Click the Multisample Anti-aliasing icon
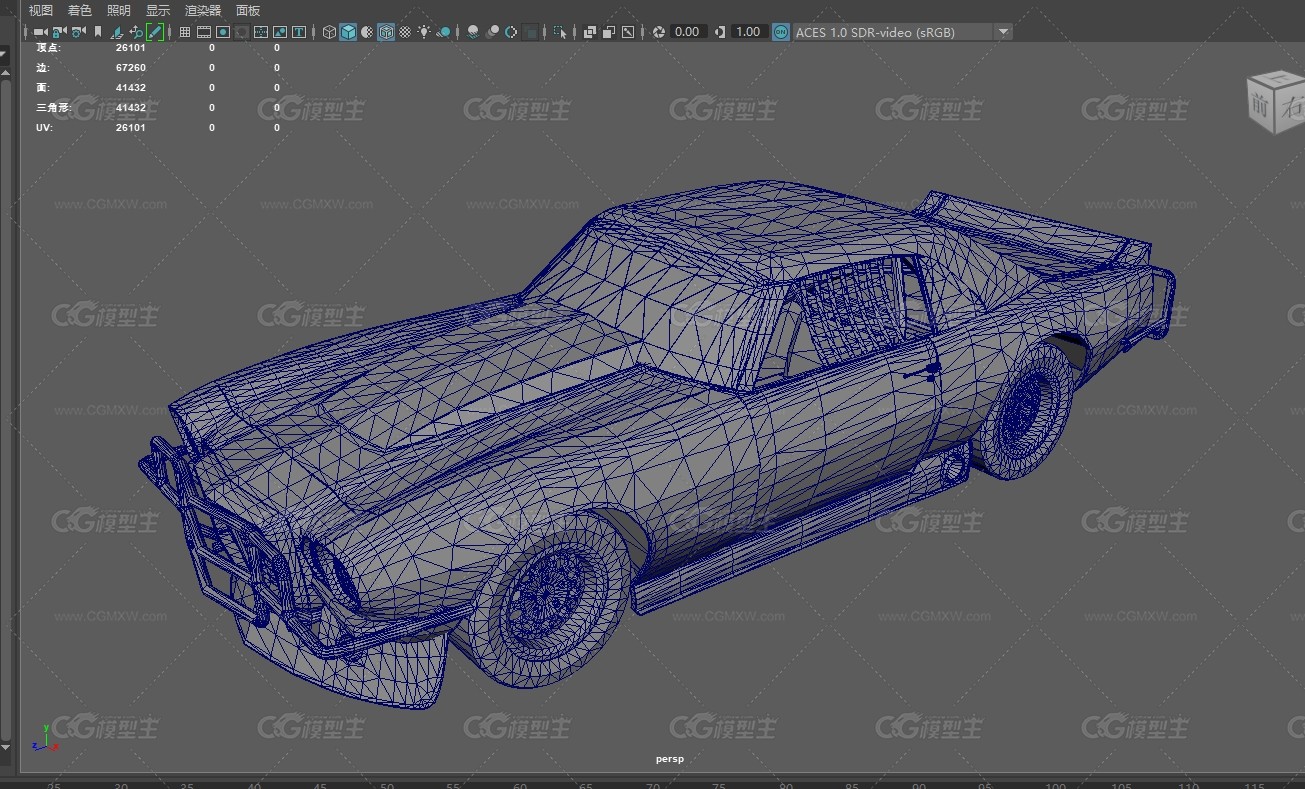This screenshot has width=1305, height=789. 511,32
